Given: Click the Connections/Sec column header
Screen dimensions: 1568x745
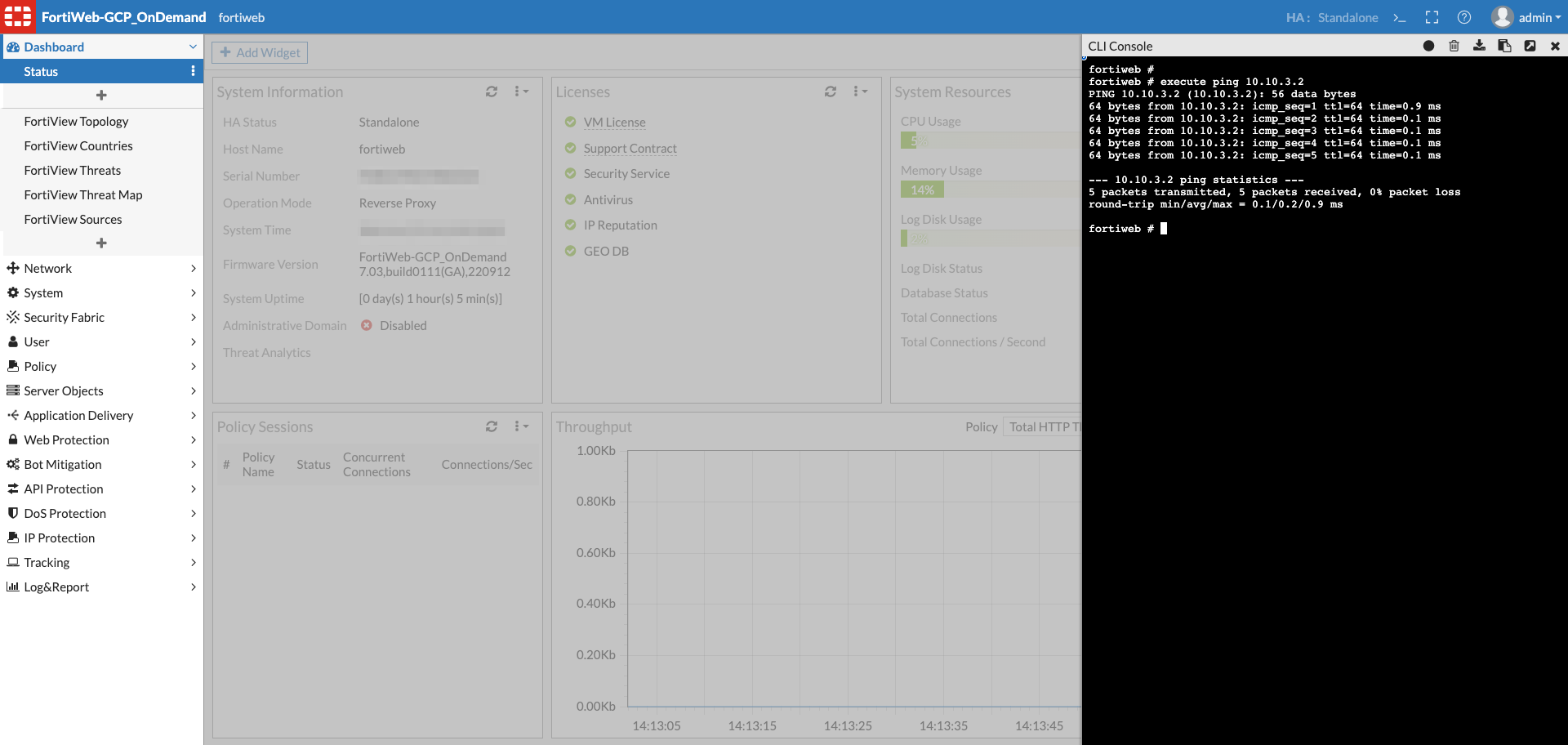Looking at the screenshot, I should tap(487, 464).
